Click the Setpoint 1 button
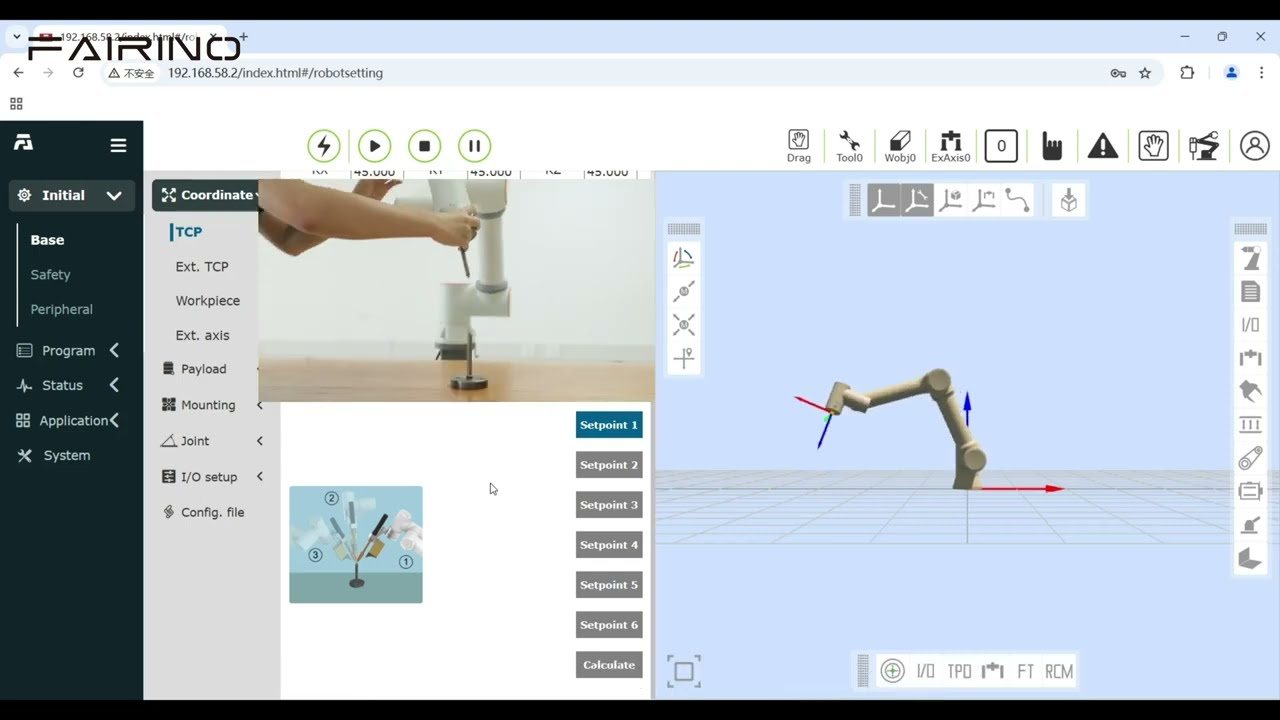The image size is (1280, 720). point(609,425)
